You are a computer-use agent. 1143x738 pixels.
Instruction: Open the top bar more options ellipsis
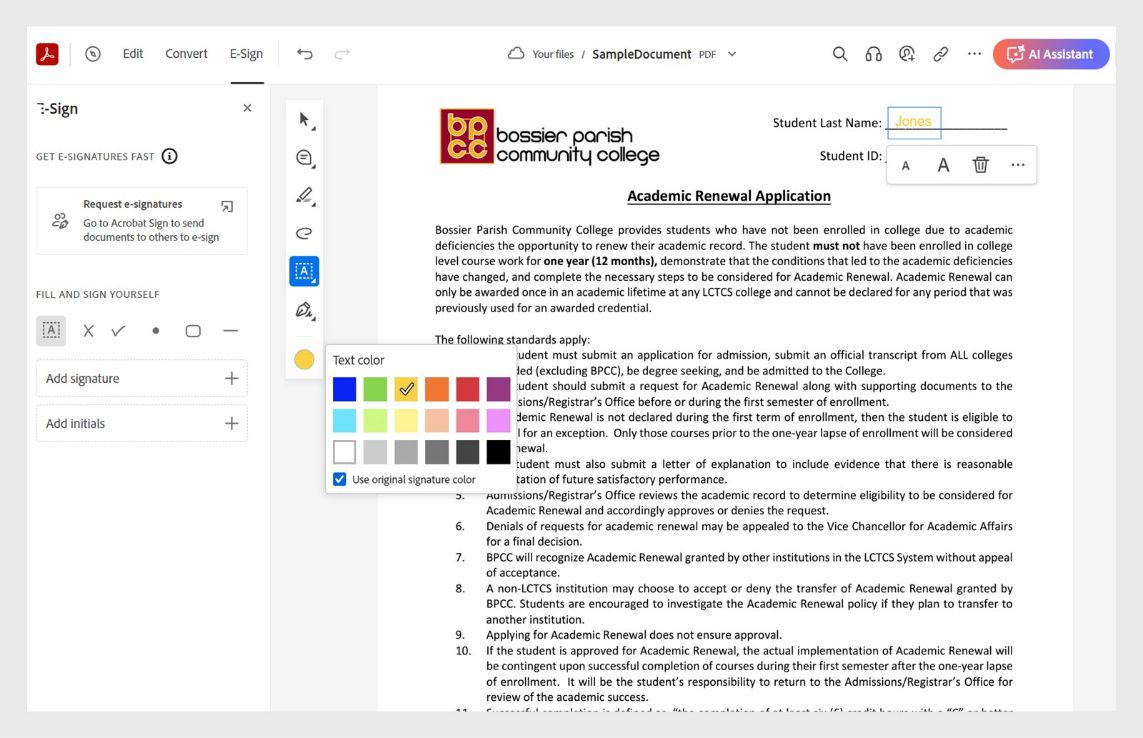tap(974, 54)
